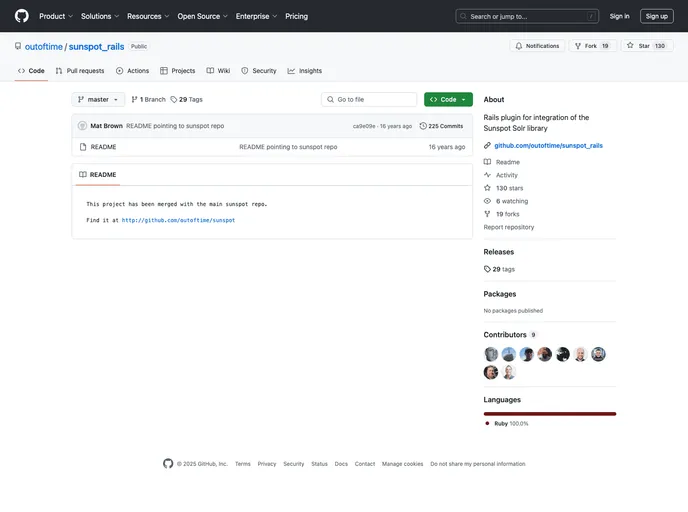
Task: Go to the Pricing page
Action: tap(297, 16)
